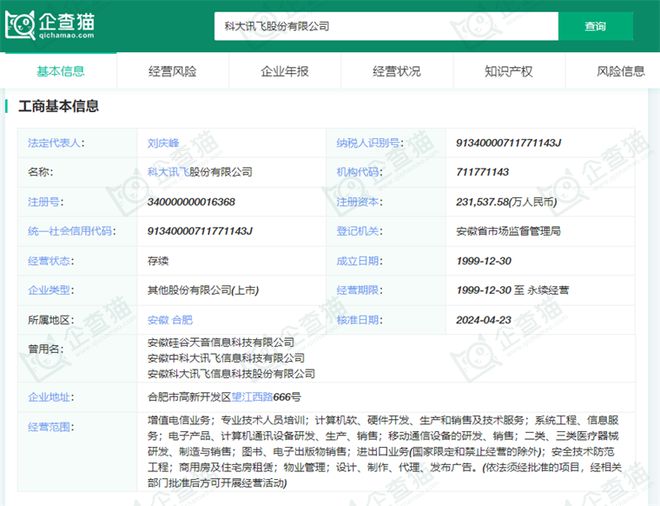
Task: Click former name 安徽硅谷天音信息科技有限公司
Action: click(221, 342)
